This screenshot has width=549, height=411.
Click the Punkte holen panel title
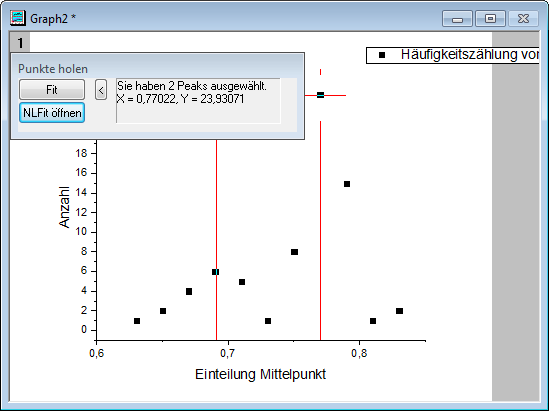point(53,69)
